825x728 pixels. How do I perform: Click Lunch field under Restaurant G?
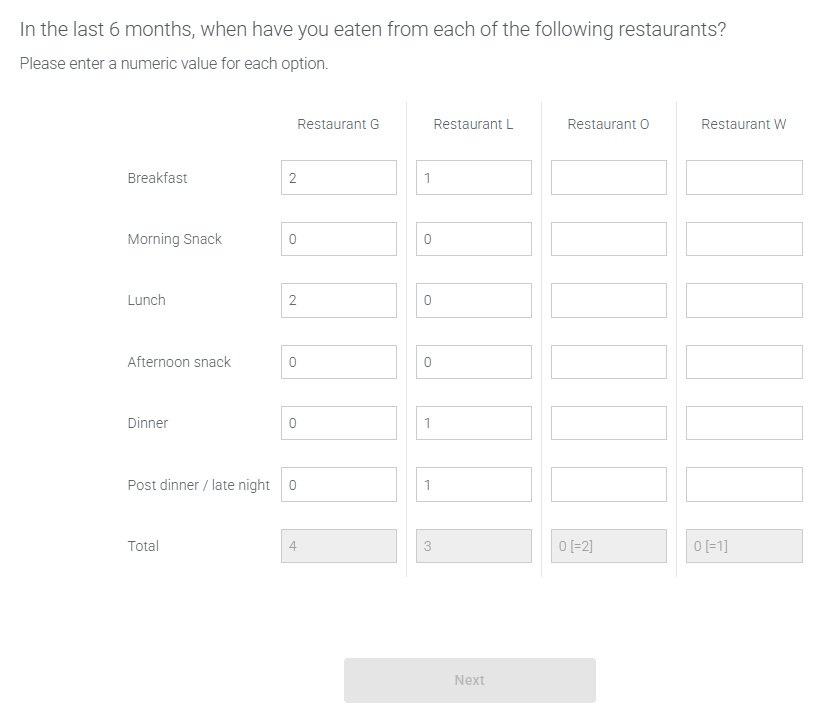coord(338,300)
